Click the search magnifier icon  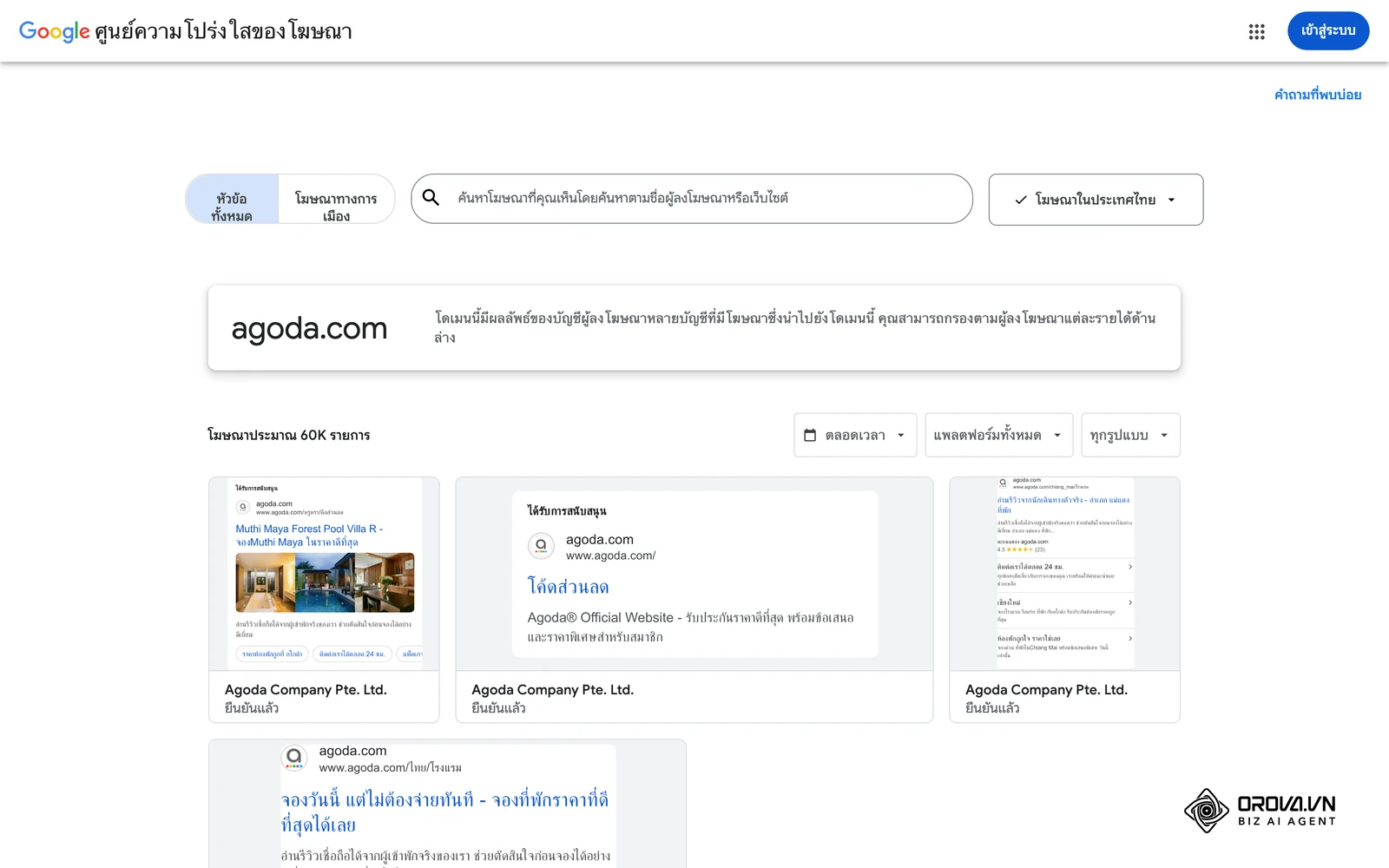click(431, 198)
